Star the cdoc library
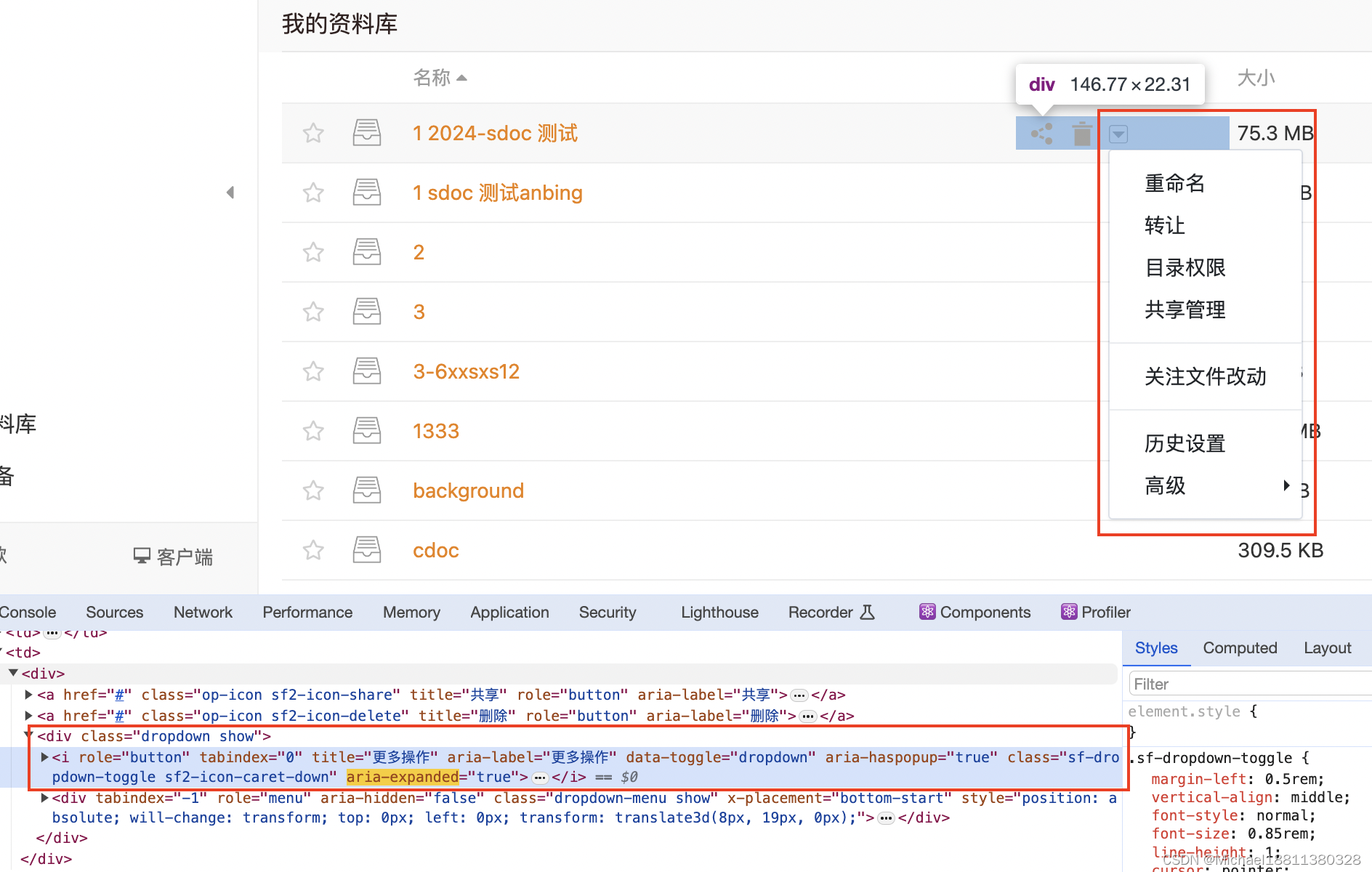1372x872 pixels. tap(312, 550)
